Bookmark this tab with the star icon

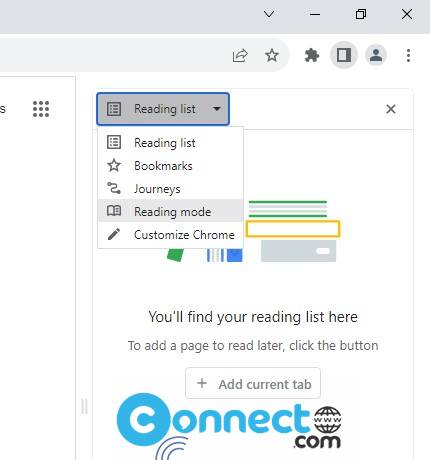pos(272,55)
